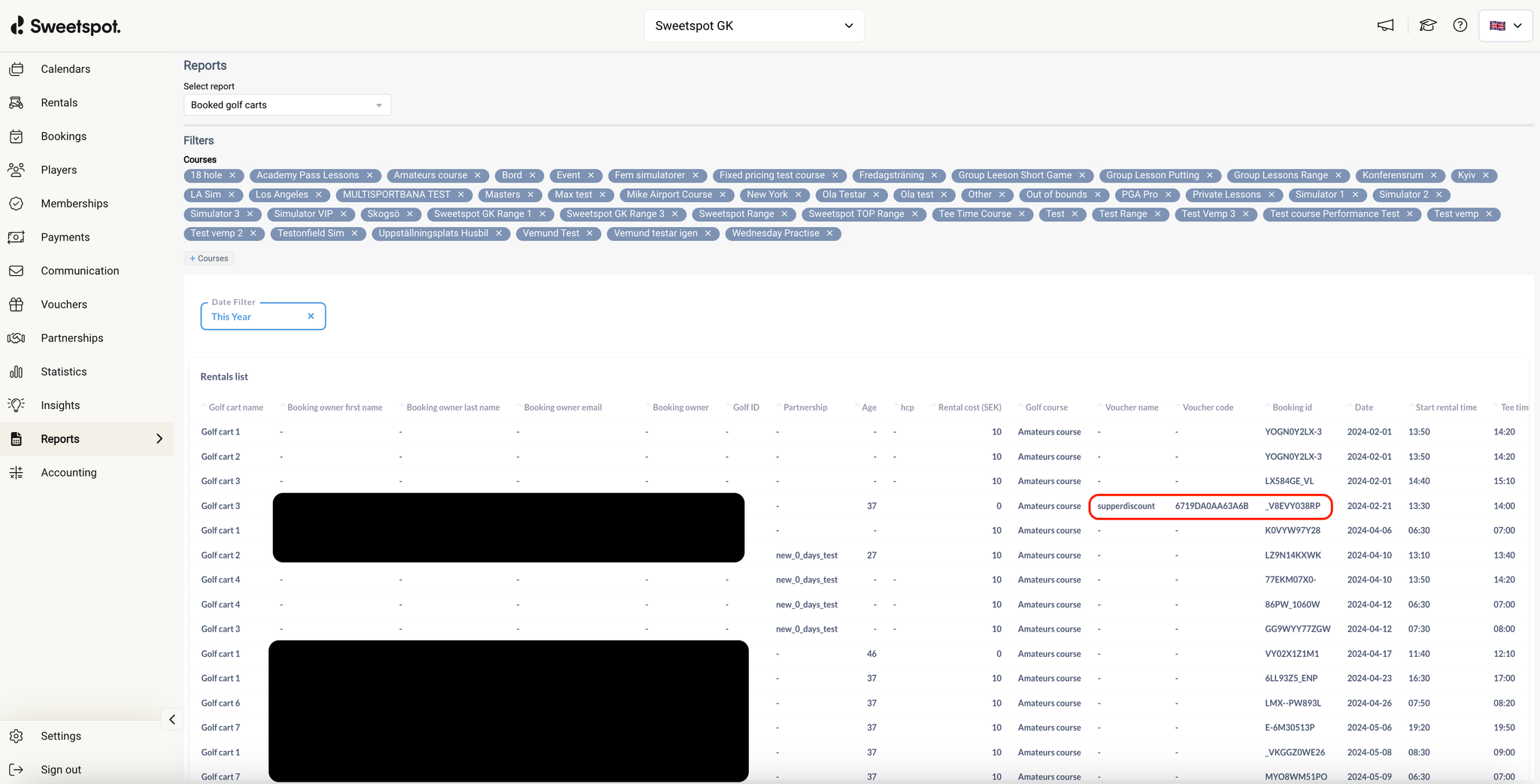Remove the Tee Time Course filter chip
The image size is (1540, 784).
pos(1022,214)
